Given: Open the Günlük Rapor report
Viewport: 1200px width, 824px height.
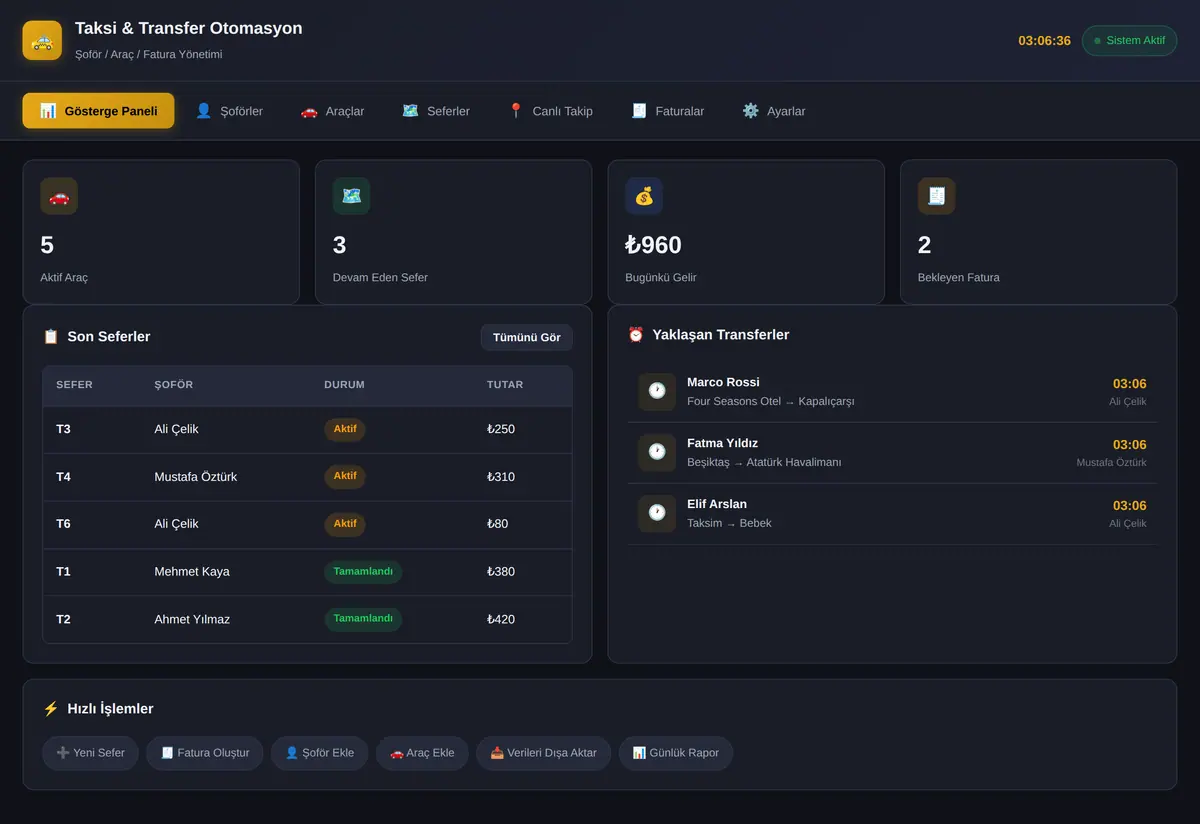Looking at the screenshot, I should [676, 753].
